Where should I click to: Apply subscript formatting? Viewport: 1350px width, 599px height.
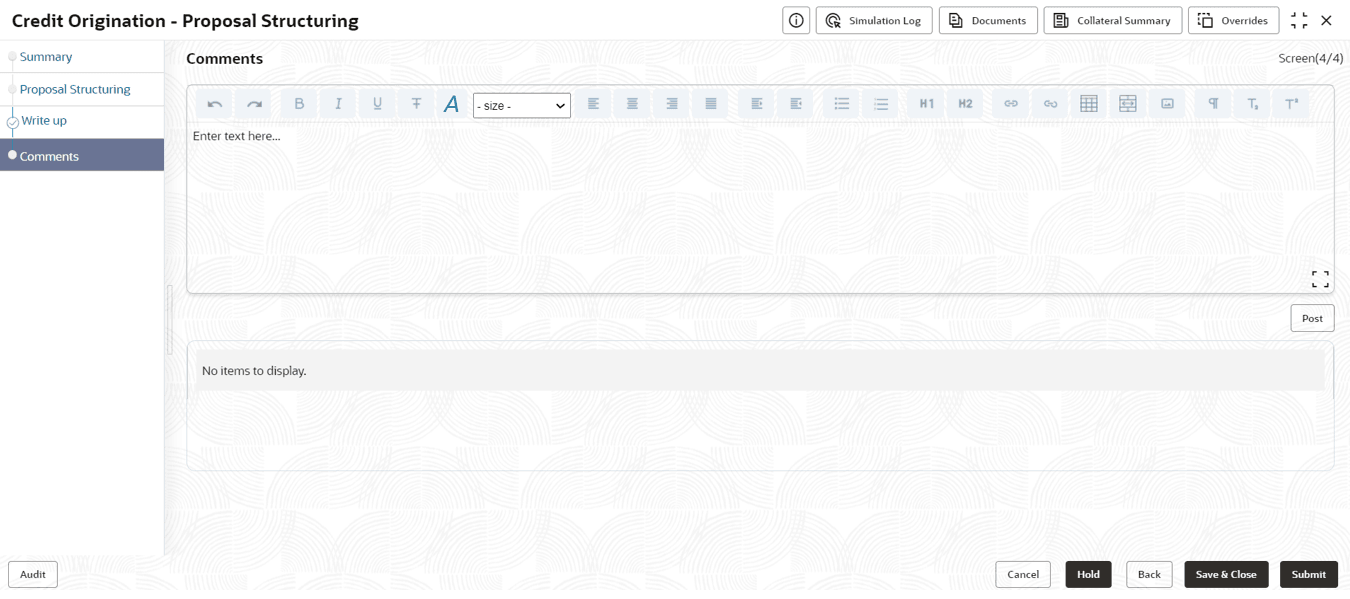1252,104
